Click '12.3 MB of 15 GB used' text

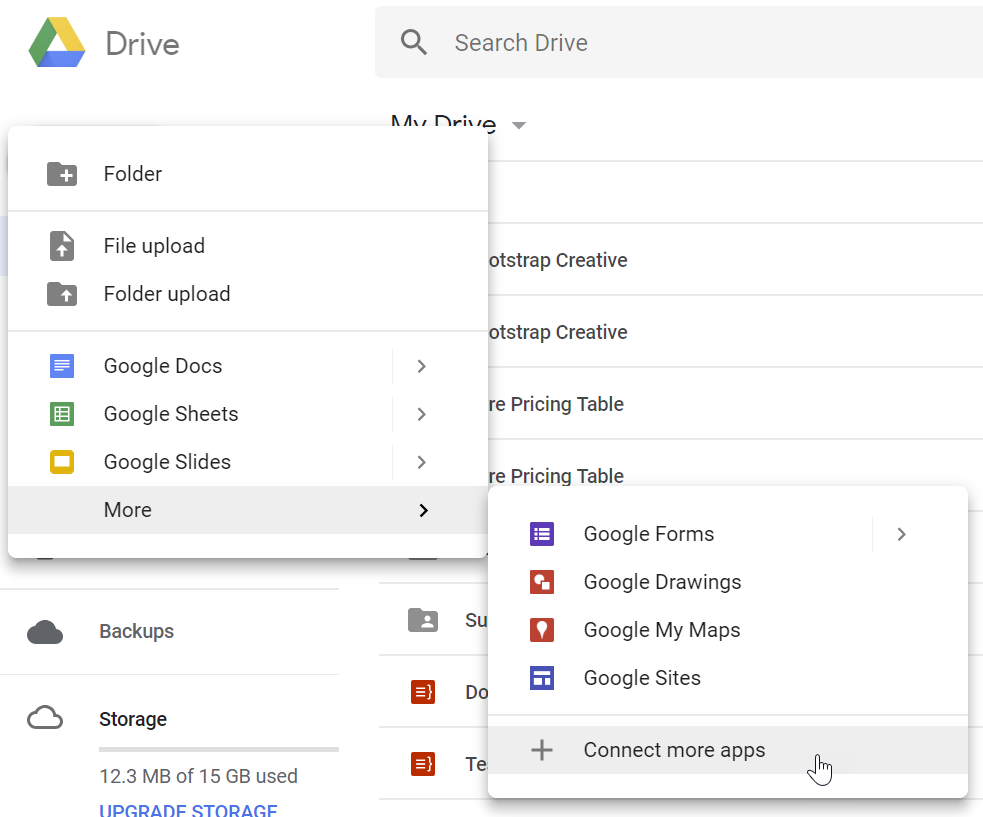click(198, 776)
